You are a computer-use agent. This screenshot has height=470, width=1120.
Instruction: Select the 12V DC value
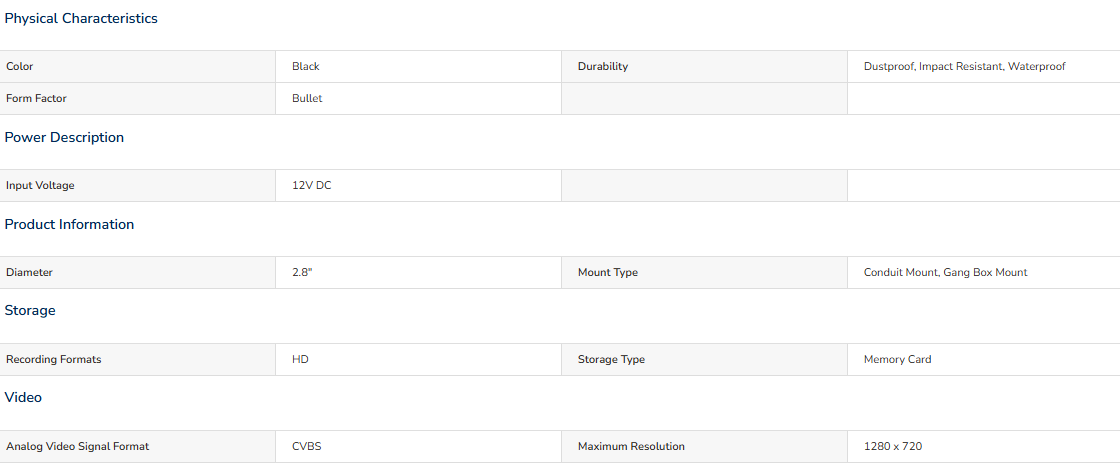tap(311, 186)
